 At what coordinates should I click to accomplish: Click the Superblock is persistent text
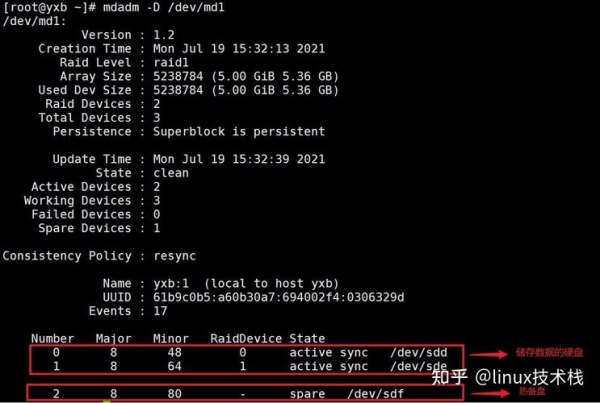[239, 131]
